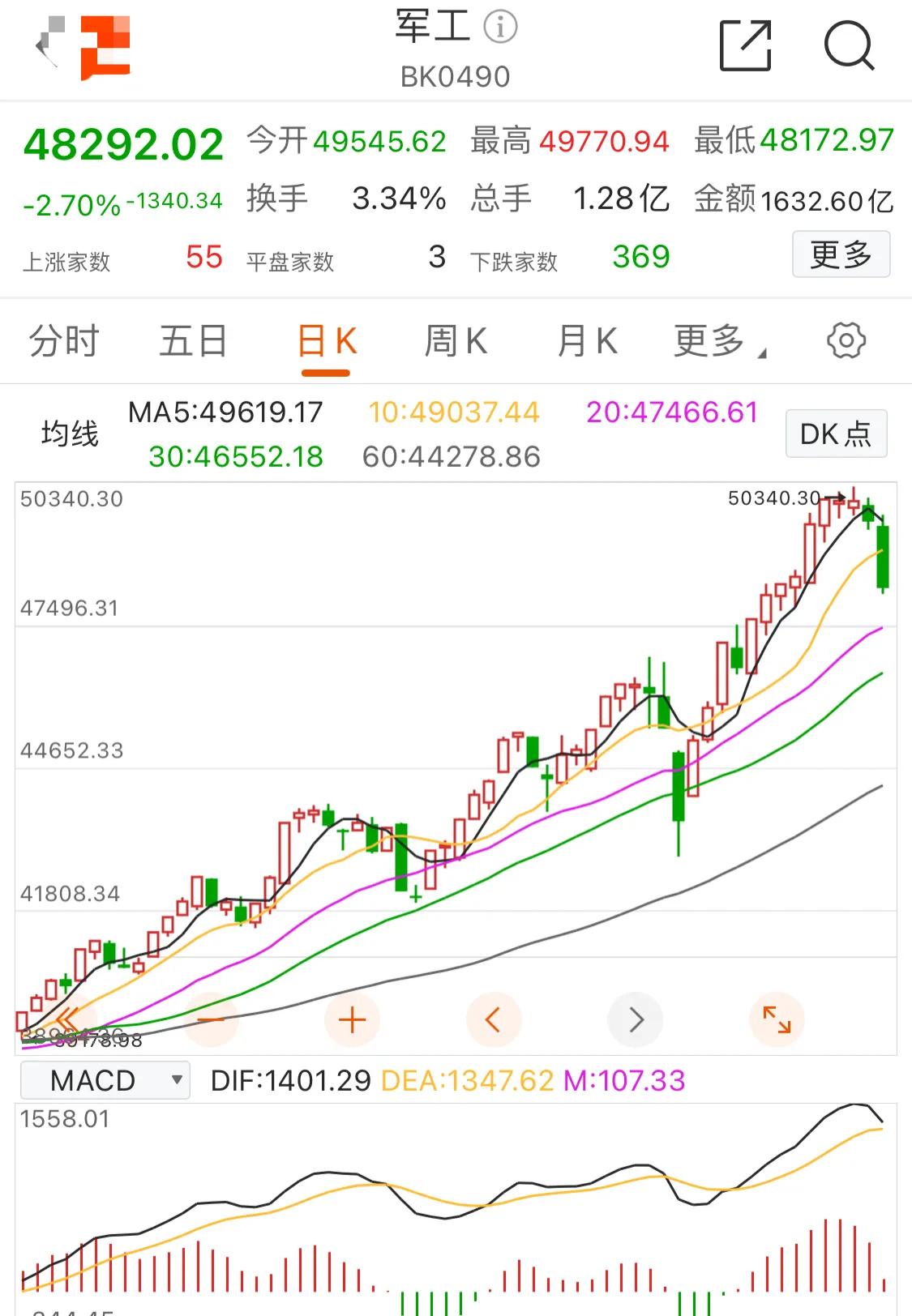The image size is (912, 1316).
Task: Open the search magnifier icon
Action: coord(849,46)
